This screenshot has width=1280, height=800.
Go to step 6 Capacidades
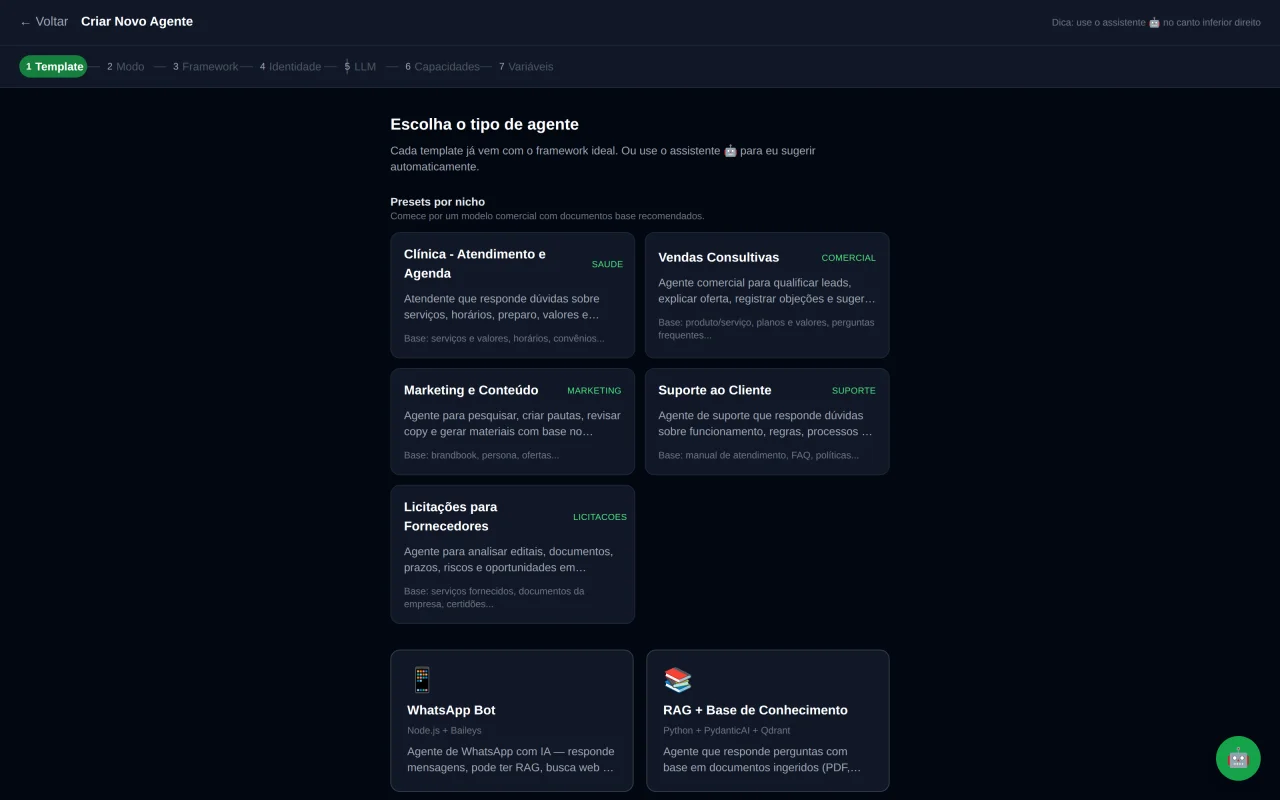(442, 67)
